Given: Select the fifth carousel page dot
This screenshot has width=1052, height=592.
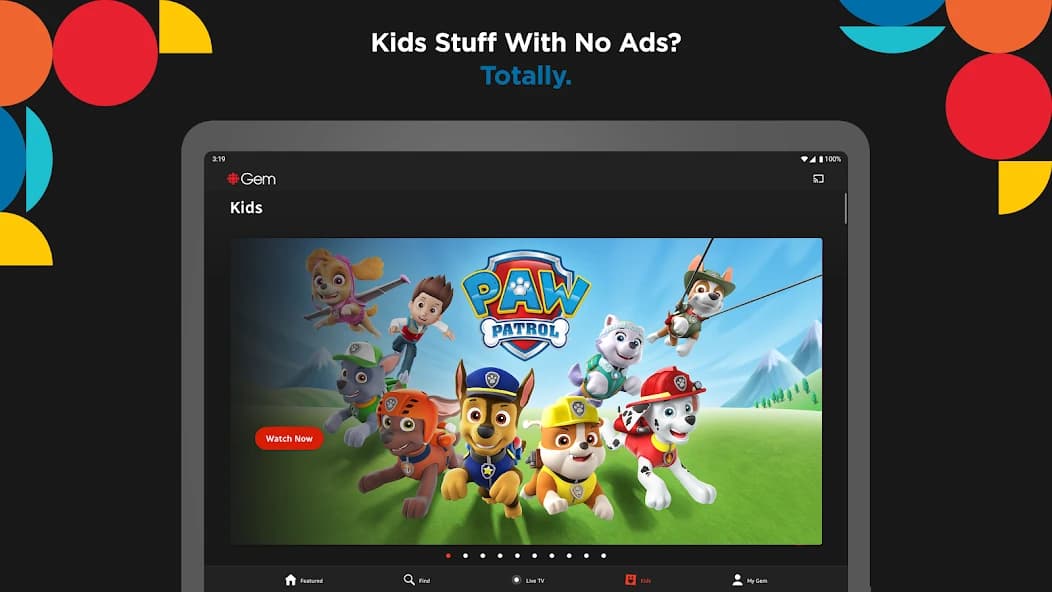Looking at the screenshot, I should tap(517, 556).
